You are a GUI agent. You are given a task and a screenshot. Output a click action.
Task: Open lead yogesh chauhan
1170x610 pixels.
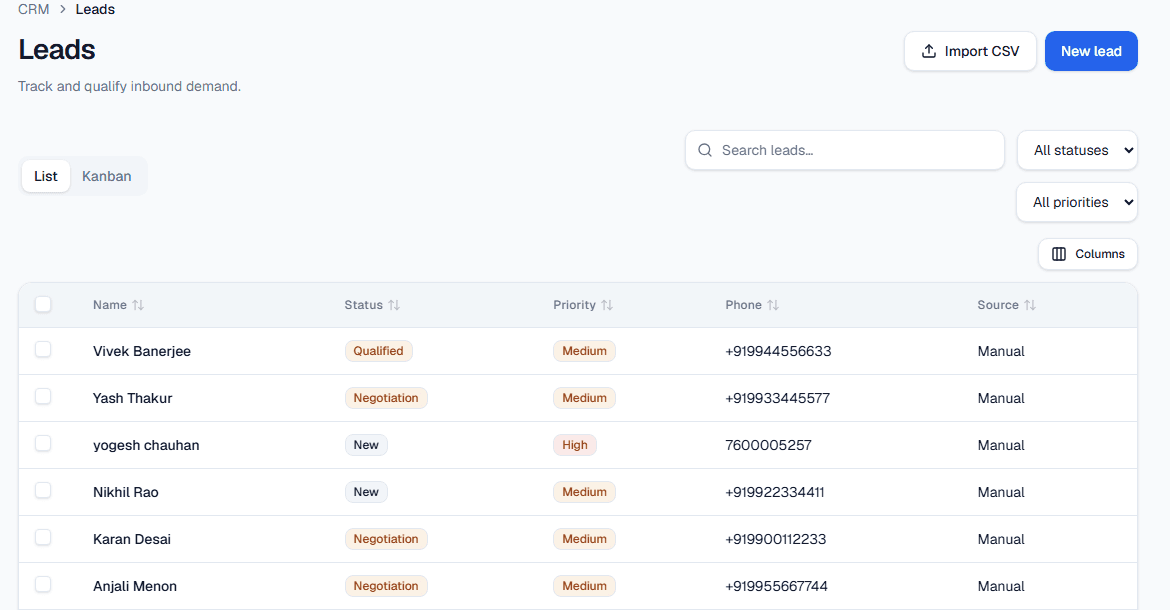click(146, 445)
